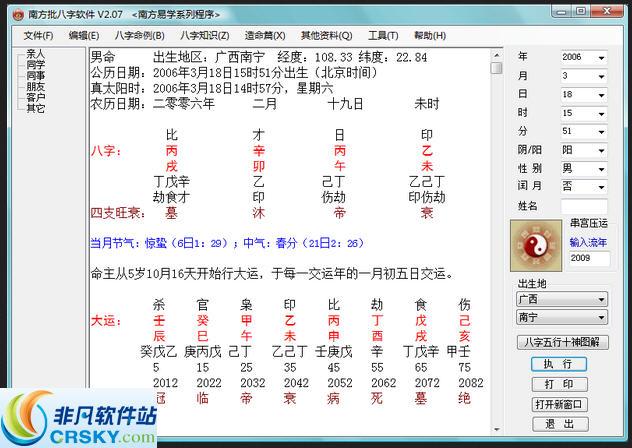Click the 农历日期 line text
The image size is (632, 448).
pyautogui.click(x=265, y=104)
